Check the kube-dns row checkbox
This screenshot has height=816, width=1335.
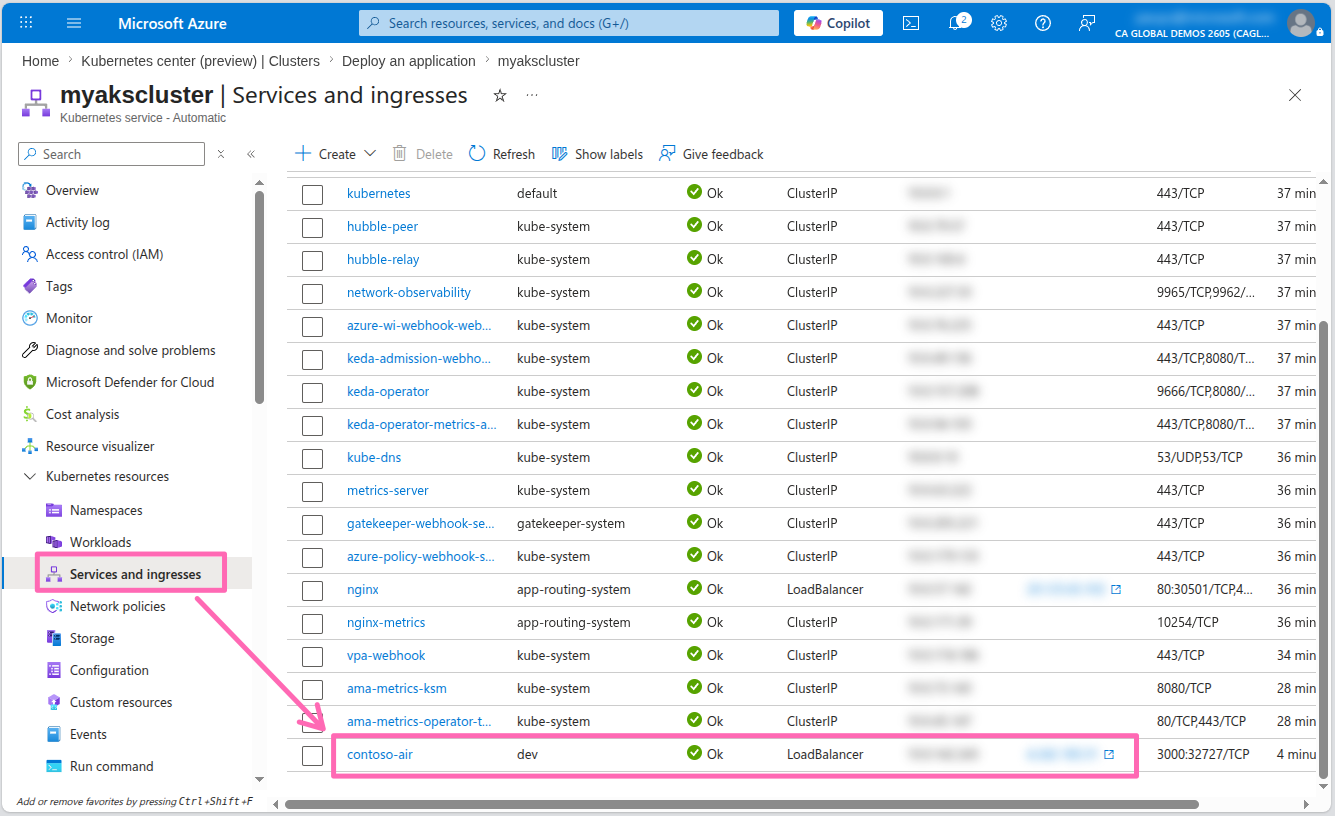click(312, 458)
